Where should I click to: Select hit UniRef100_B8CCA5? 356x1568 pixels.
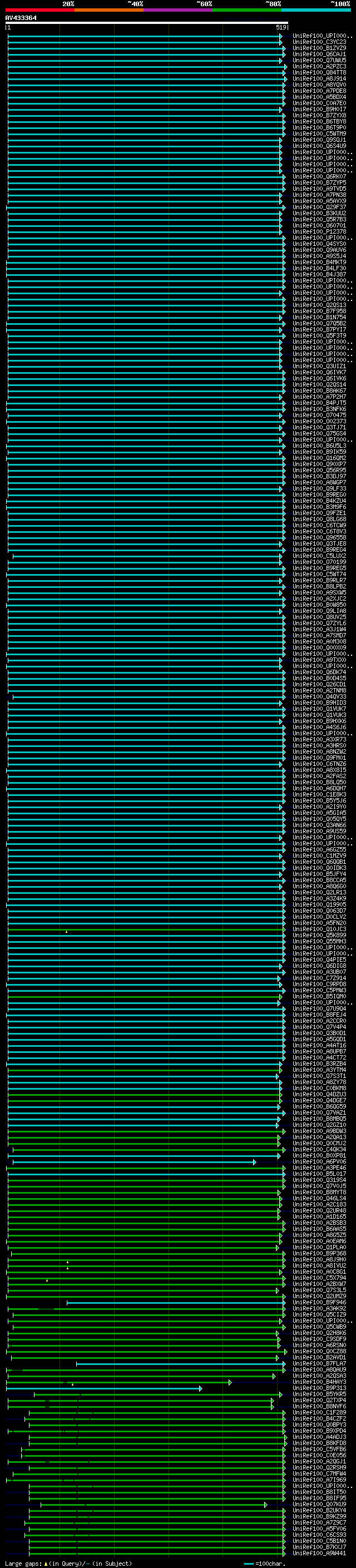click(x=319, y=880)
